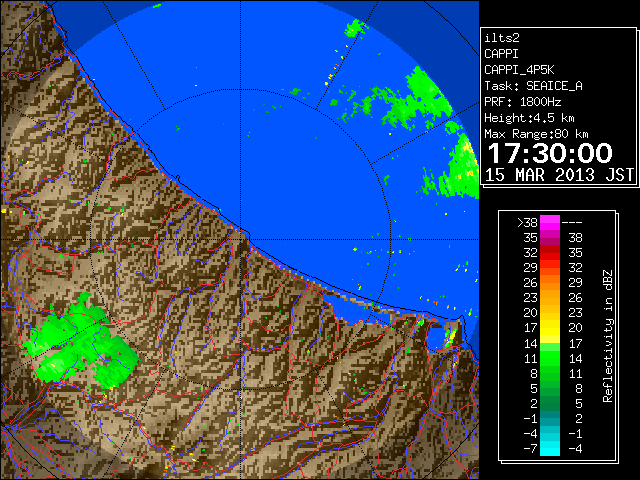This screenshot has width=640, height=480.
Task: Click the 'CAPPI_4P5K' text
Action: pos(519,70)
